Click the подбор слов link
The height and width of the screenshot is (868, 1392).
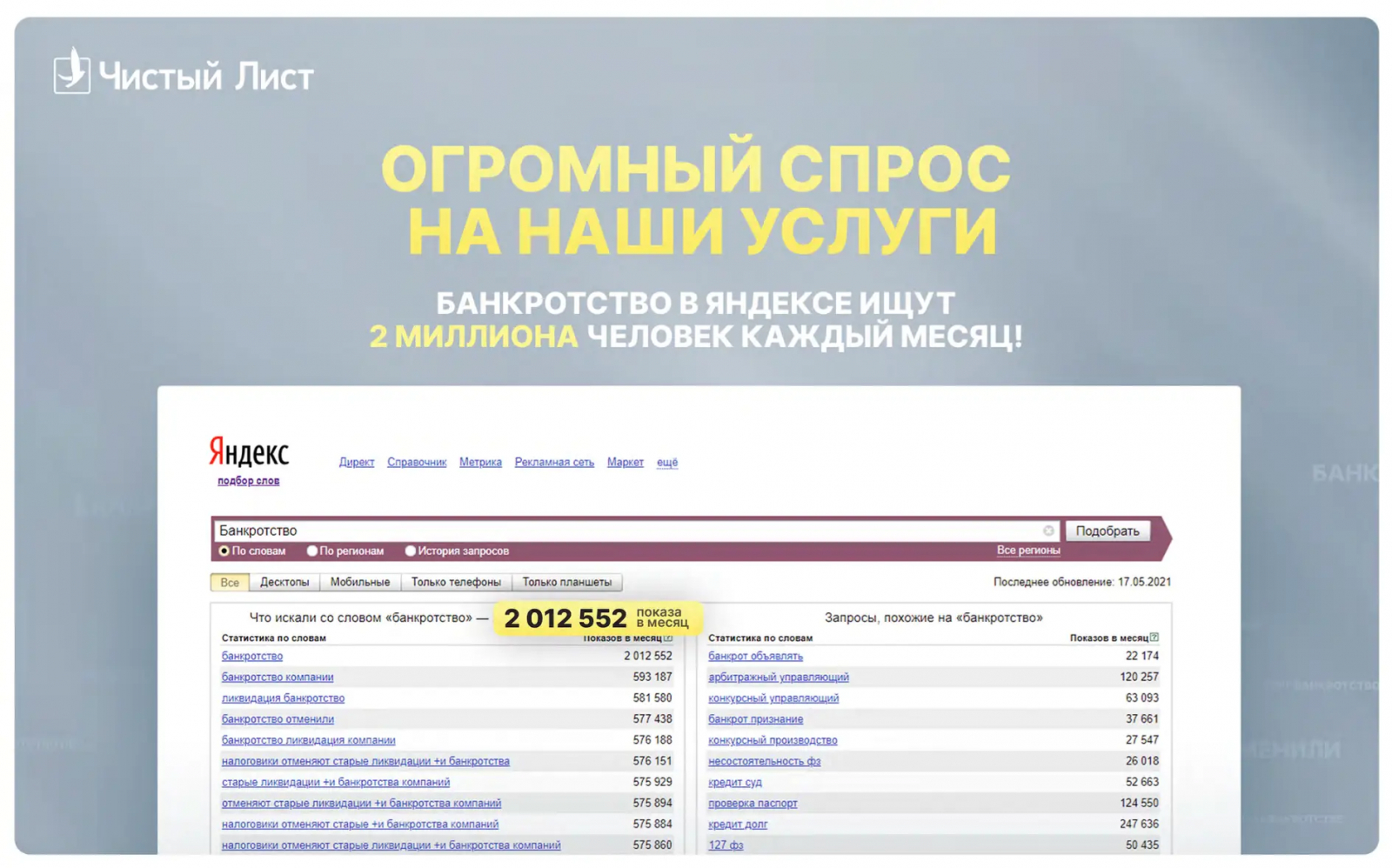[x=249, y=480]
